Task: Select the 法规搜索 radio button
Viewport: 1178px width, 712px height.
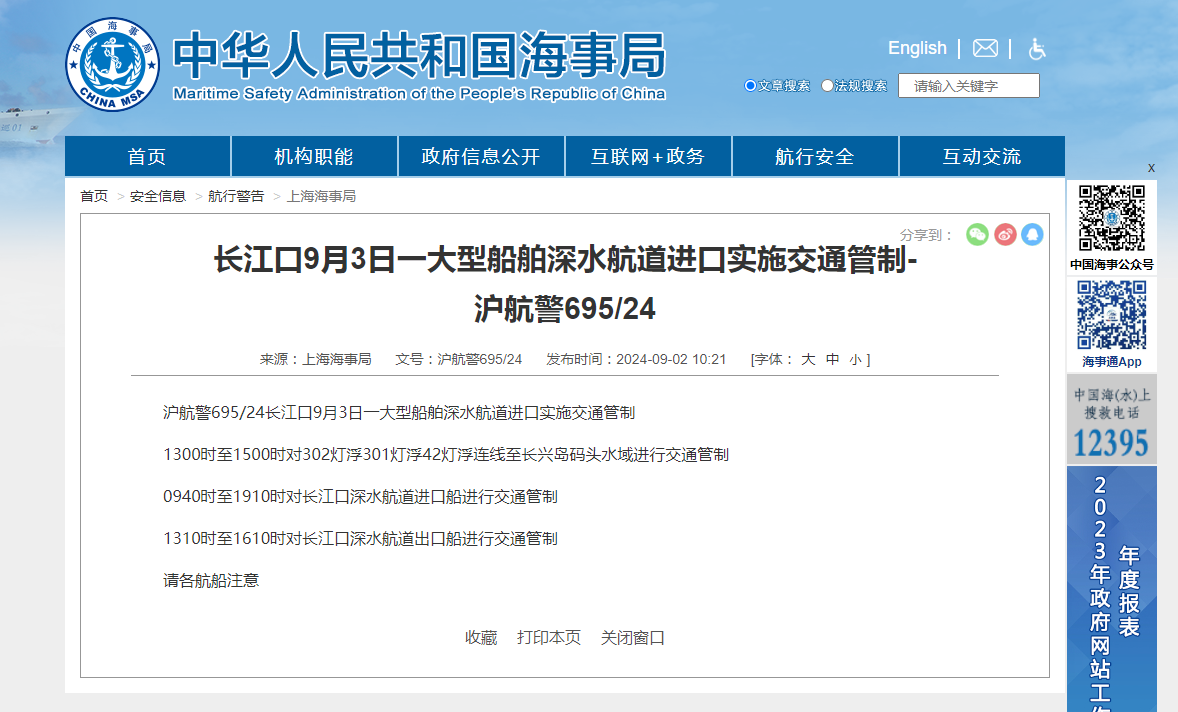Action: pyautogui.click(x=827, y=86)
